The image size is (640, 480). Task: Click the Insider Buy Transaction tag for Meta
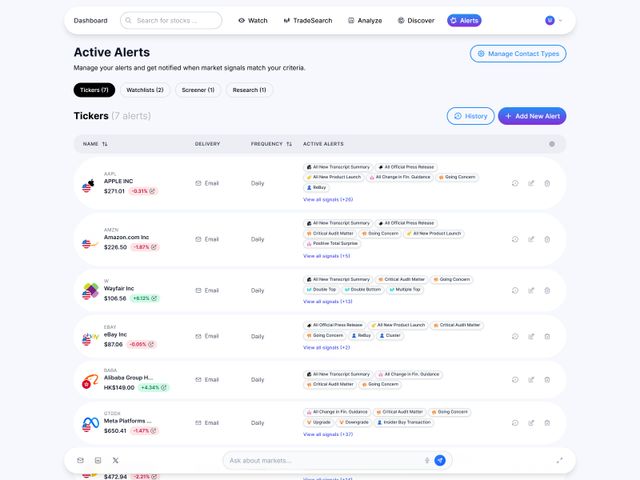tap(404, 422)
